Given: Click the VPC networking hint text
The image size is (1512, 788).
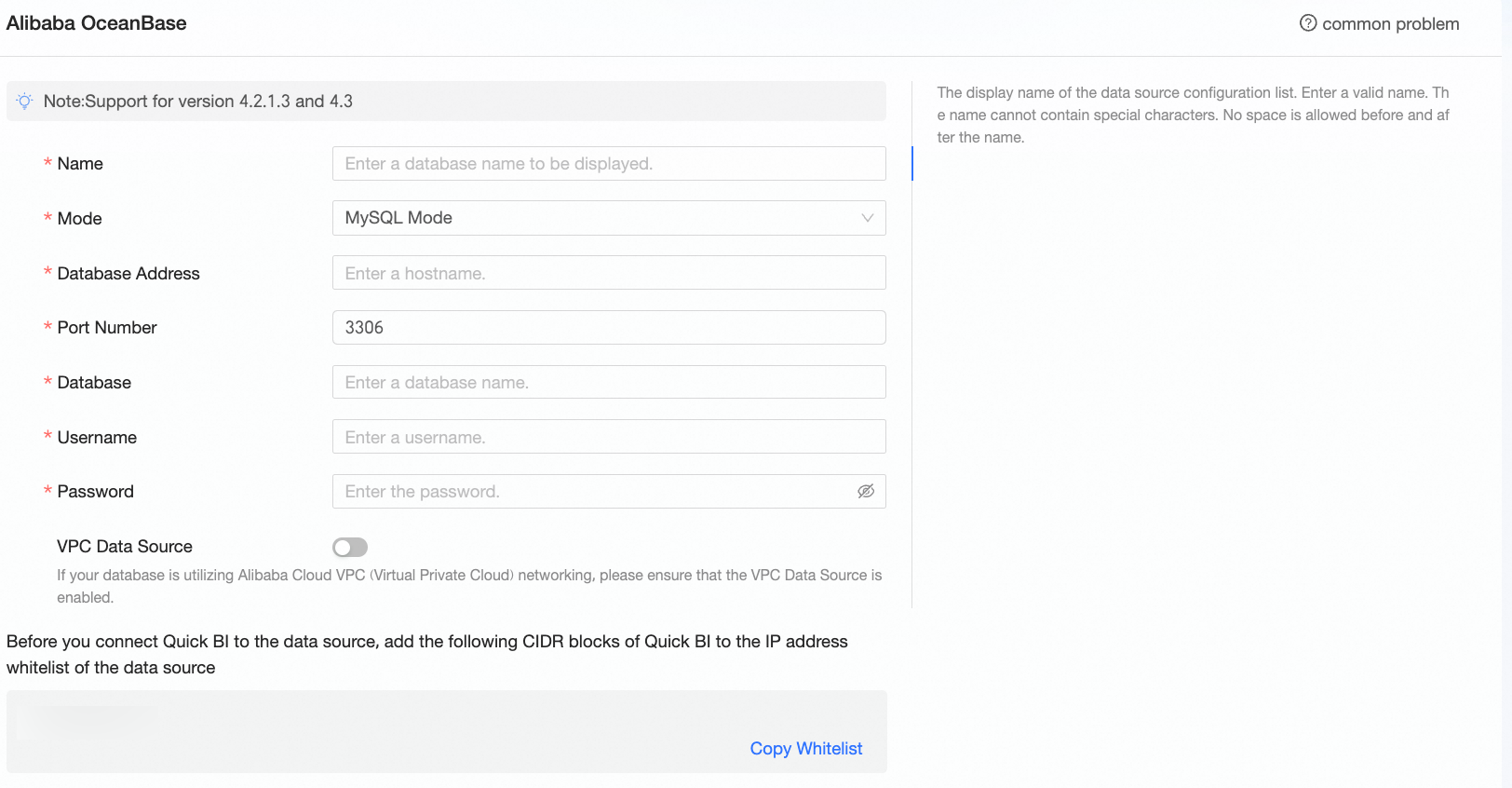Looking at the screenshot, I should [469, 587].
